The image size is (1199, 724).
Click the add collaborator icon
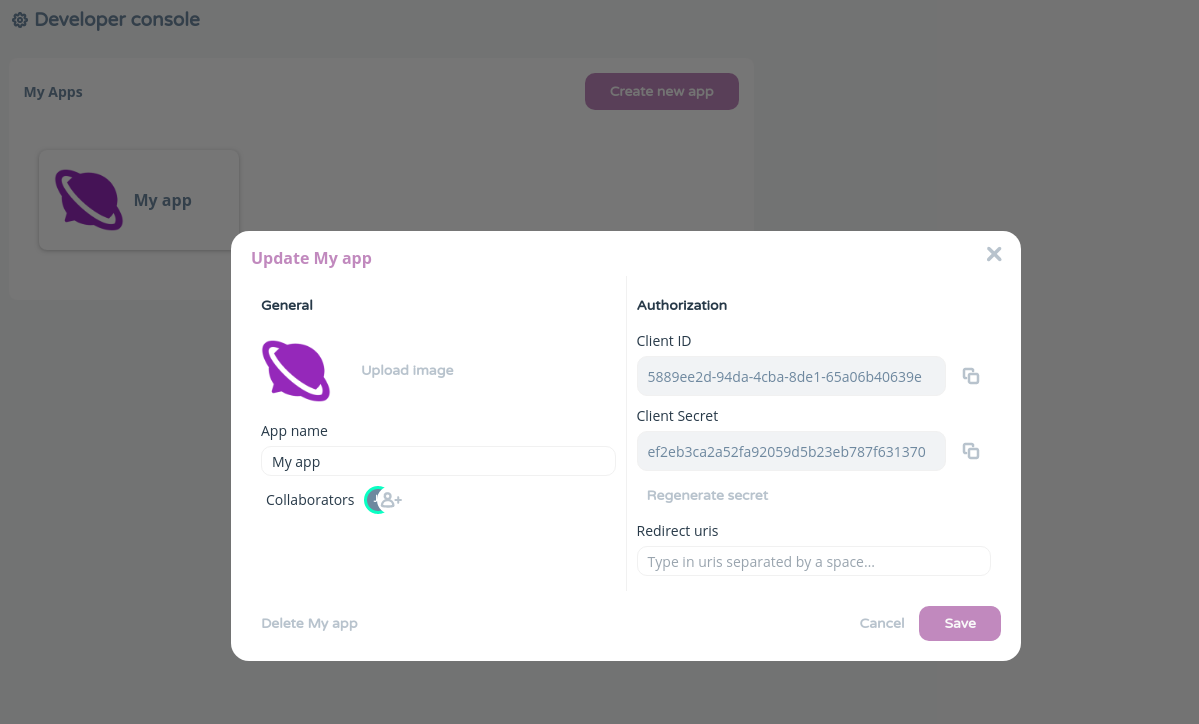point(392,500)
